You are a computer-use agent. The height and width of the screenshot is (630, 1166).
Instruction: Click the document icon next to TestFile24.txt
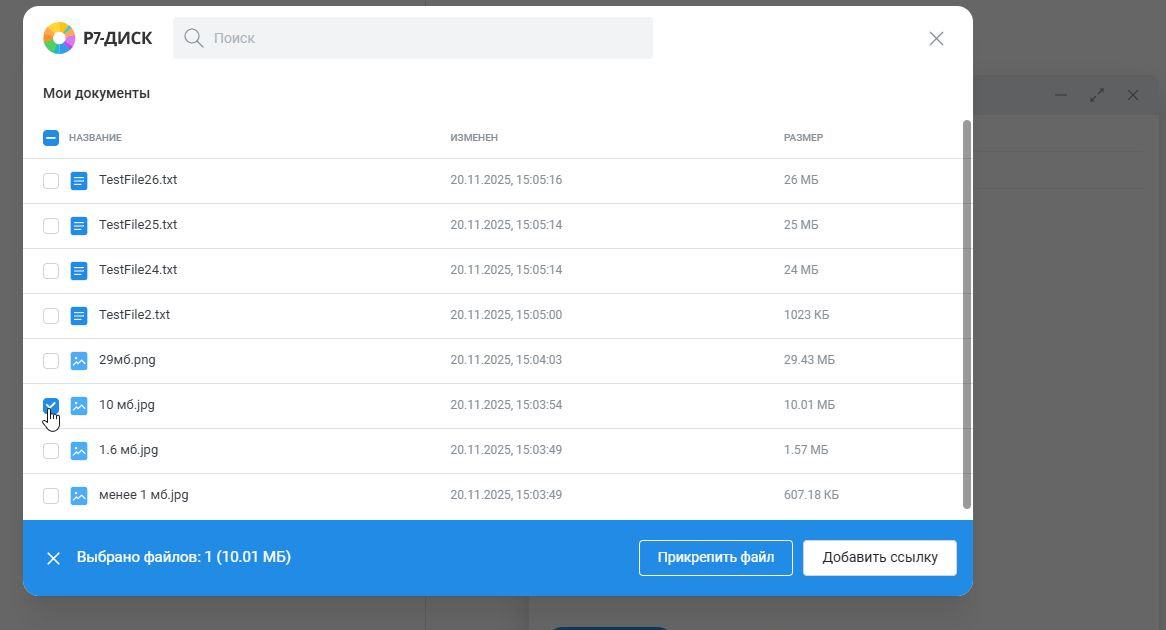coord(79,271)
